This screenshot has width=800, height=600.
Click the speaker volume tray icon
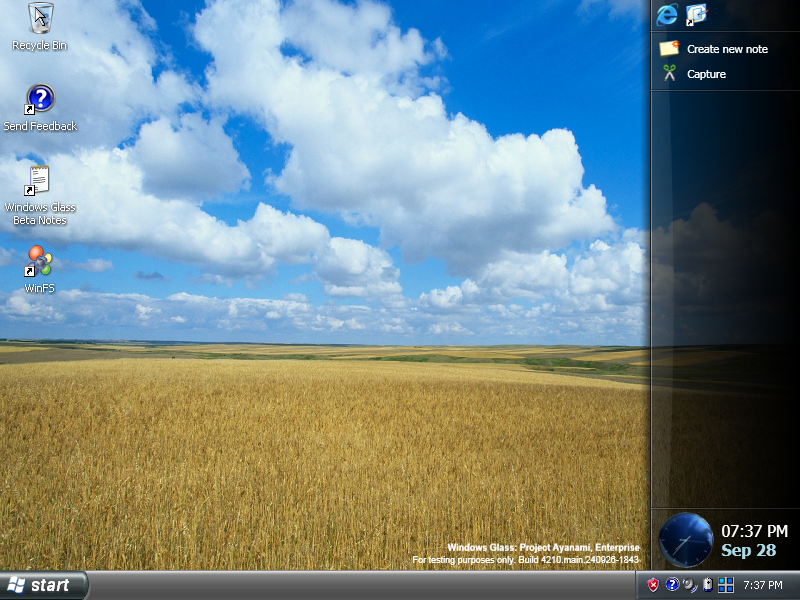[690, 585]
